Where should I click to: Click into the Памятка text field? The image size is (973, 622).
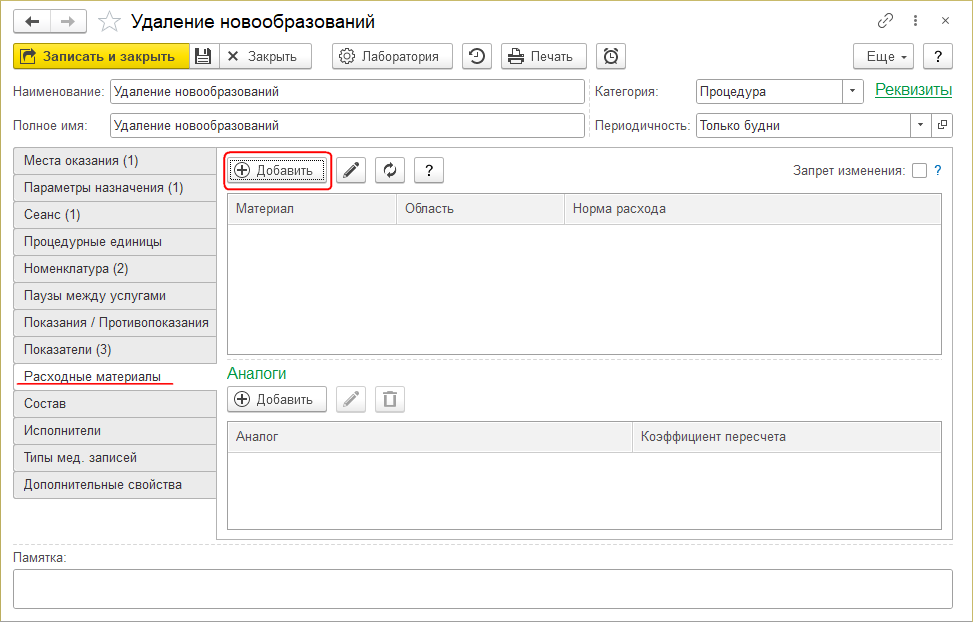coord(483,589)
